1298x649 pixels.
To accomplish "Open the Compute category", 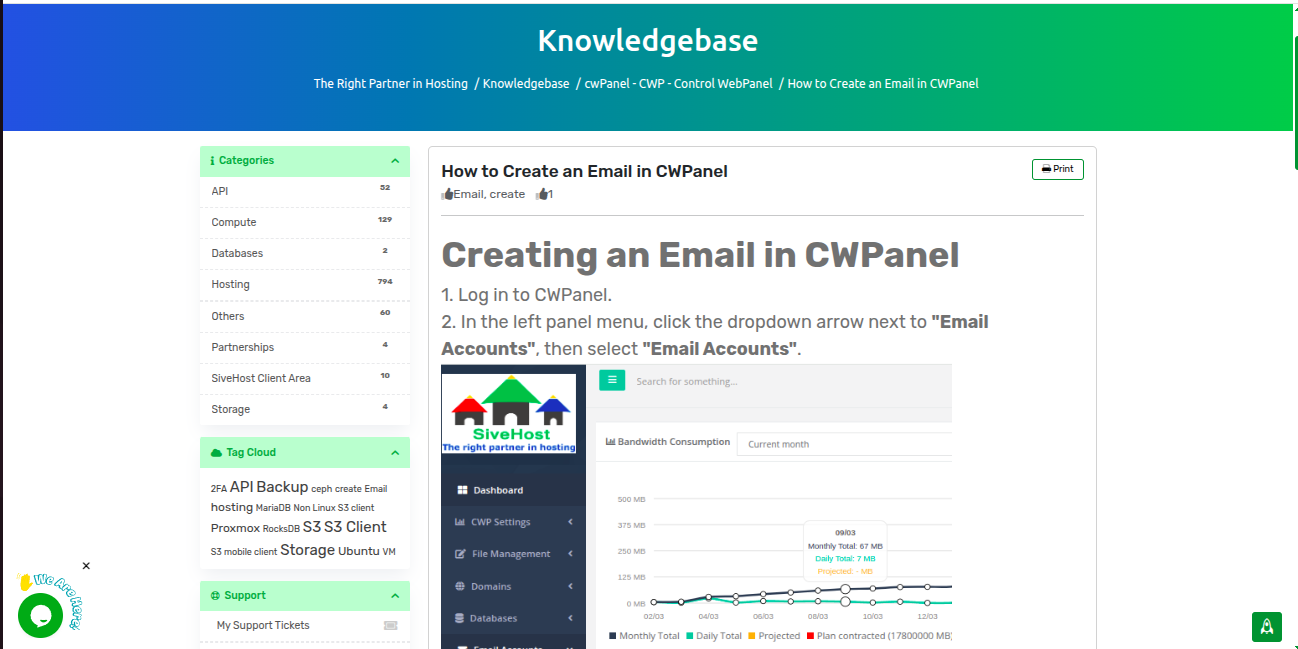I will (x=305, y=223).
